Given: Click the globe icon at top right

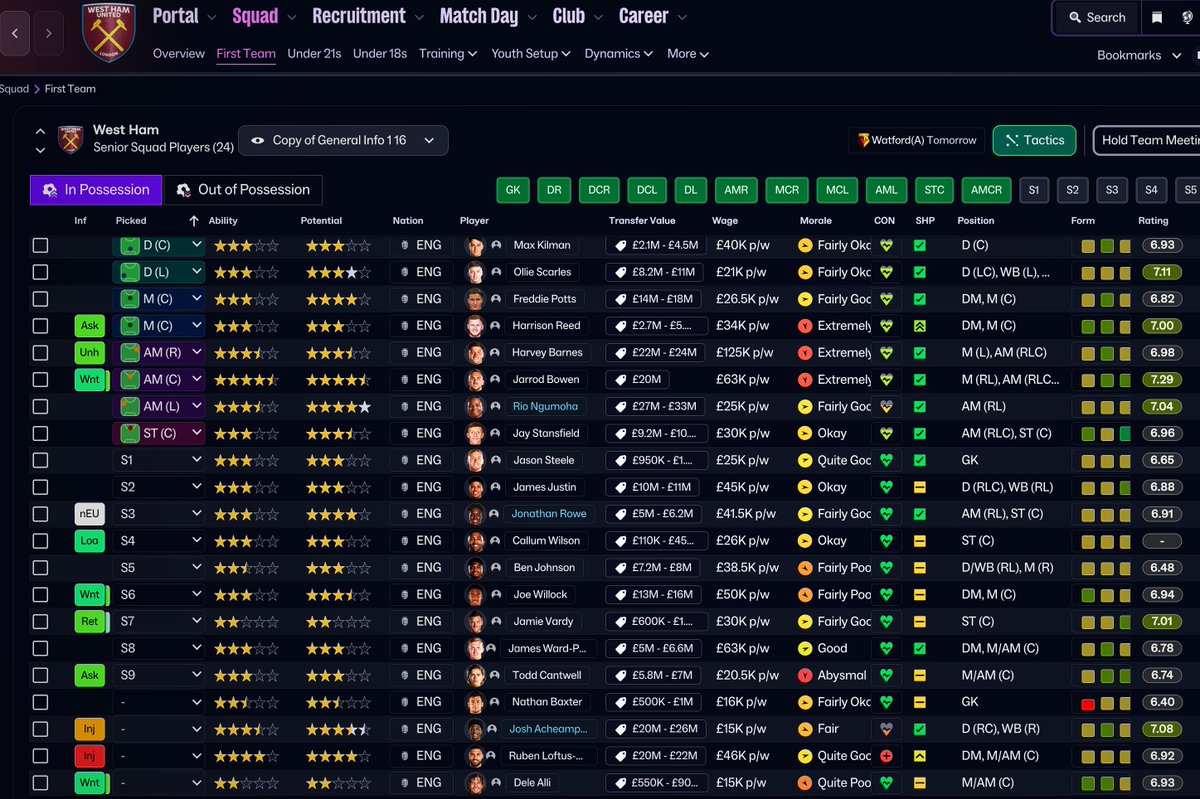Looking at the screenshot, I should tap(1187, 17).
